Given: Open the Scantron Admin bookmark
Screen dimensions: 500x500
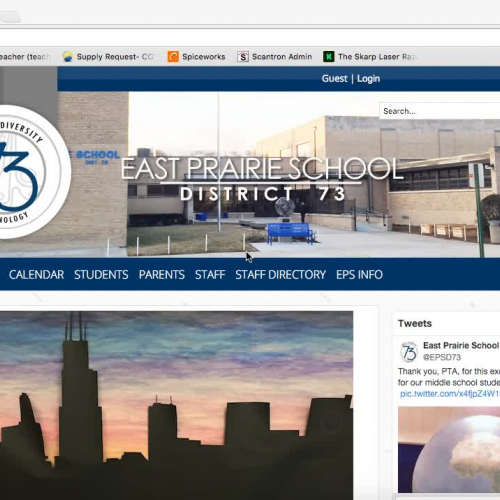Looking at the screenshot, I should [275, 57].
